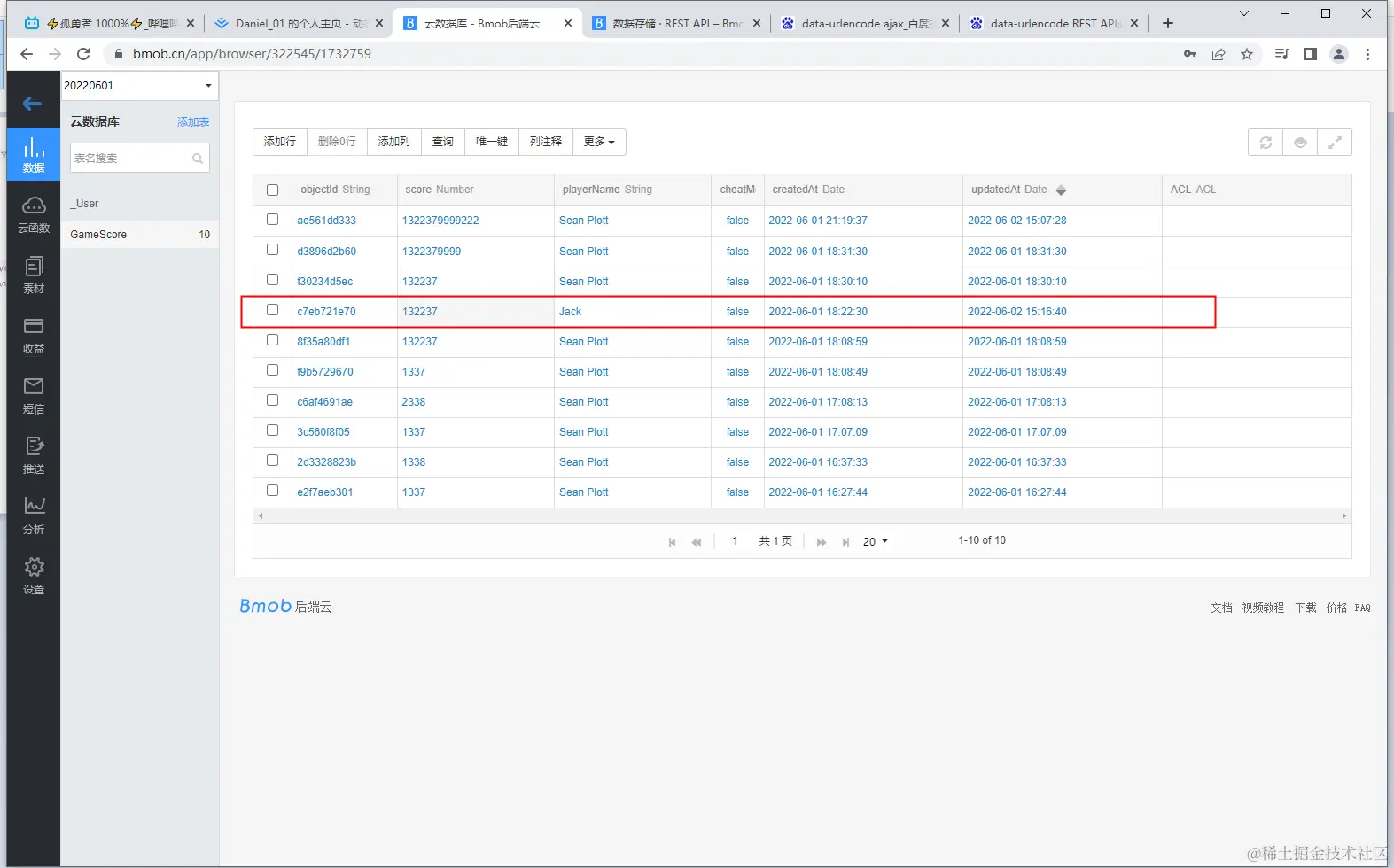
Task: Go to previous page of results
Action: [697, 542]
